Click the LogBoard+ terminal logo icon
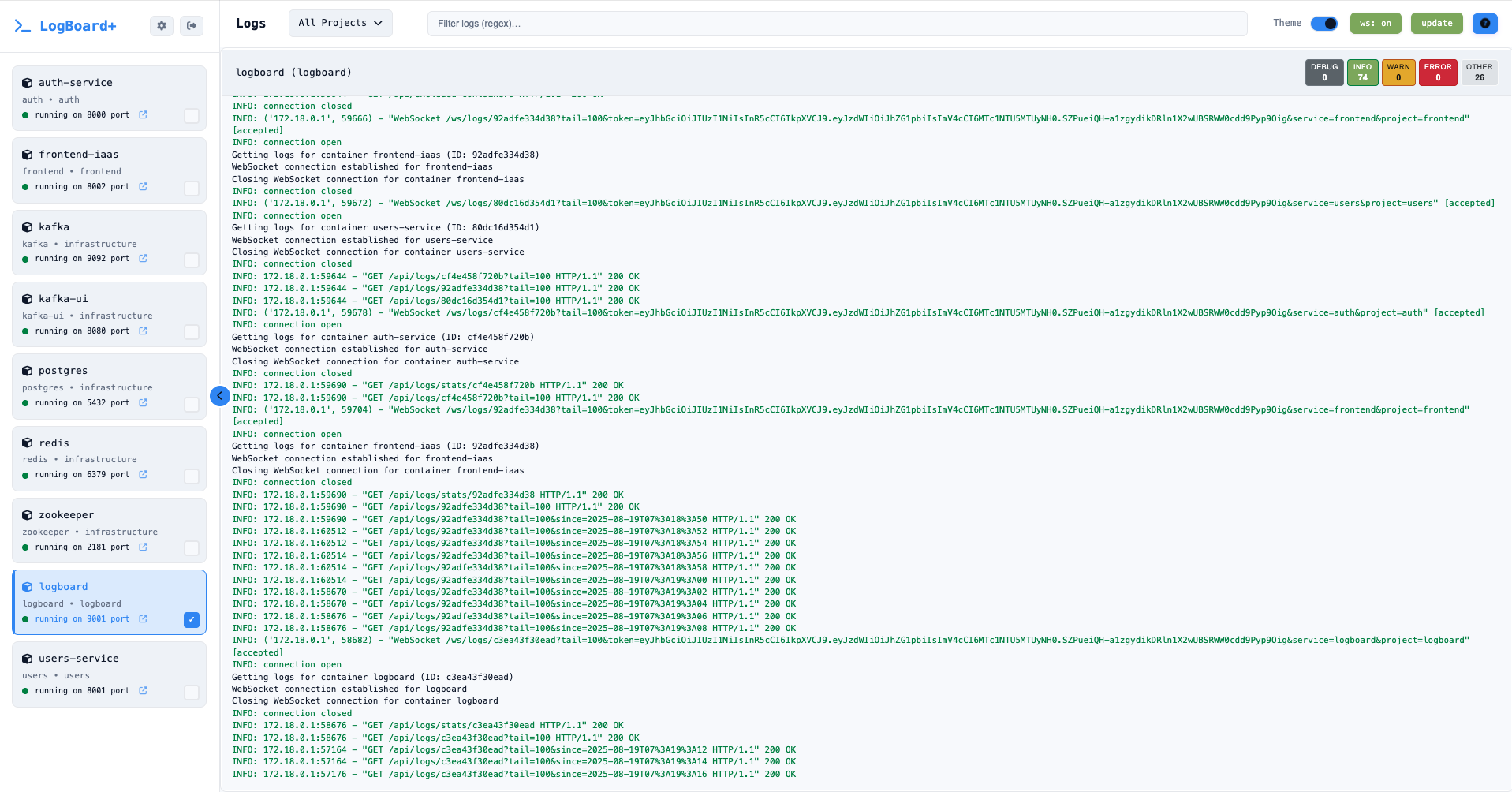Image resolution: width=1512 pixels, height=792 pixels. pyautogui.click(x=23, y=26)
